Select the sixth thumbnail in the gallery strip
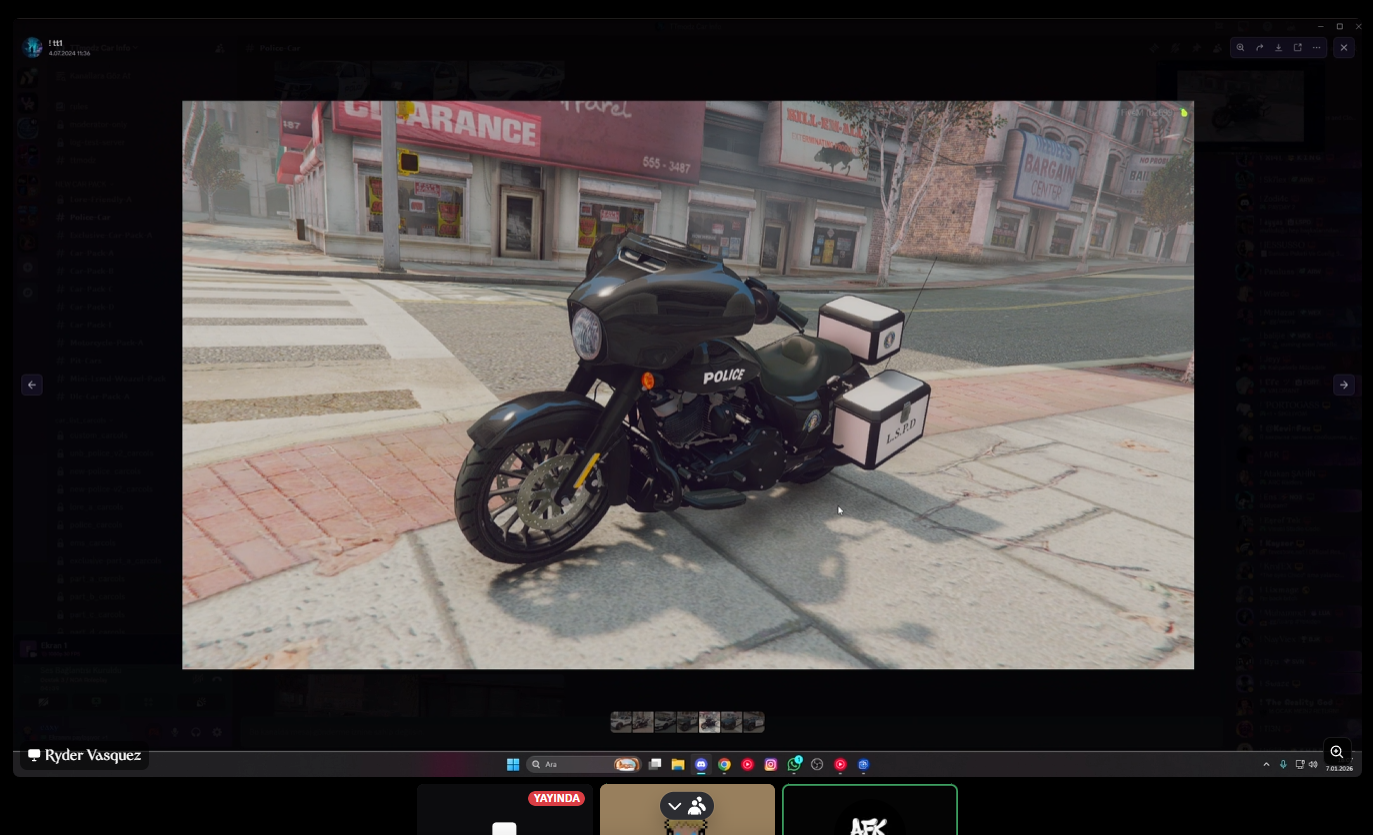The width and height of the screenshot is (1373, 835). 731,722
